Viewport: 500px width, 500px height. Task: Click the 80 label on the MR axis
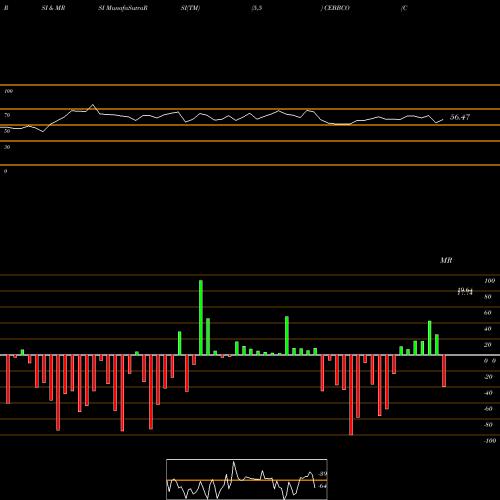click(488, 297)
